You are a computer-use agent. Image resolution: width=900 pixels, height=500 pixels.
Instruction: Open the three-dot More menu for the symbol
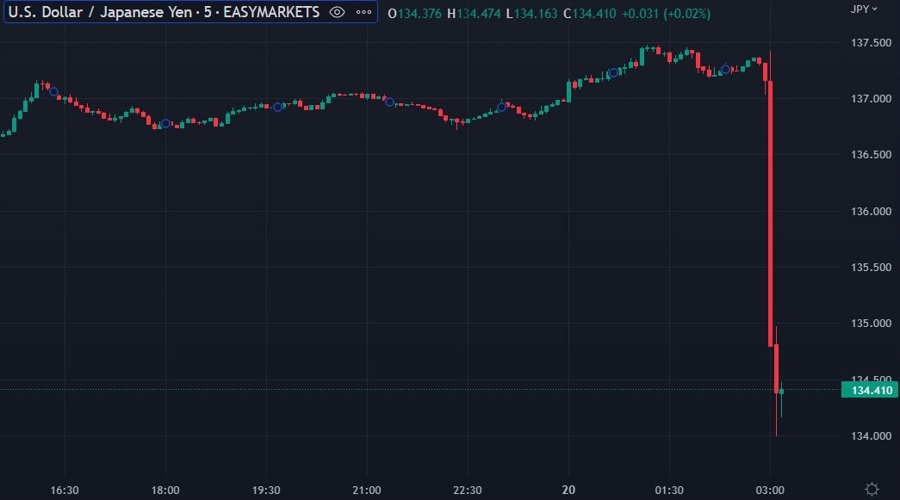364,12
